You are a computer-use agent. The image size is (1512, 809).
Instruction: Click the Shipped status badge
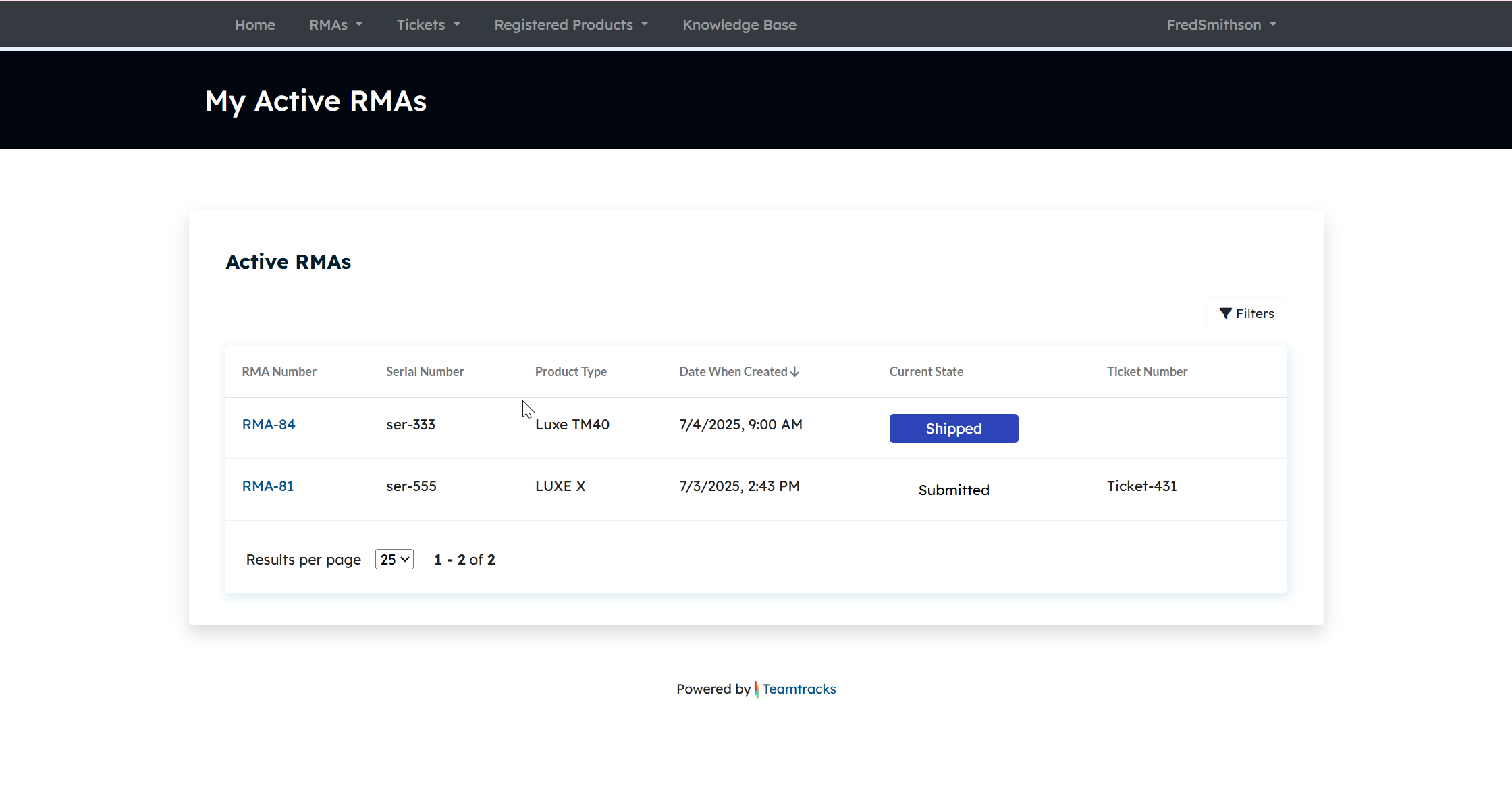pos(954,429)
